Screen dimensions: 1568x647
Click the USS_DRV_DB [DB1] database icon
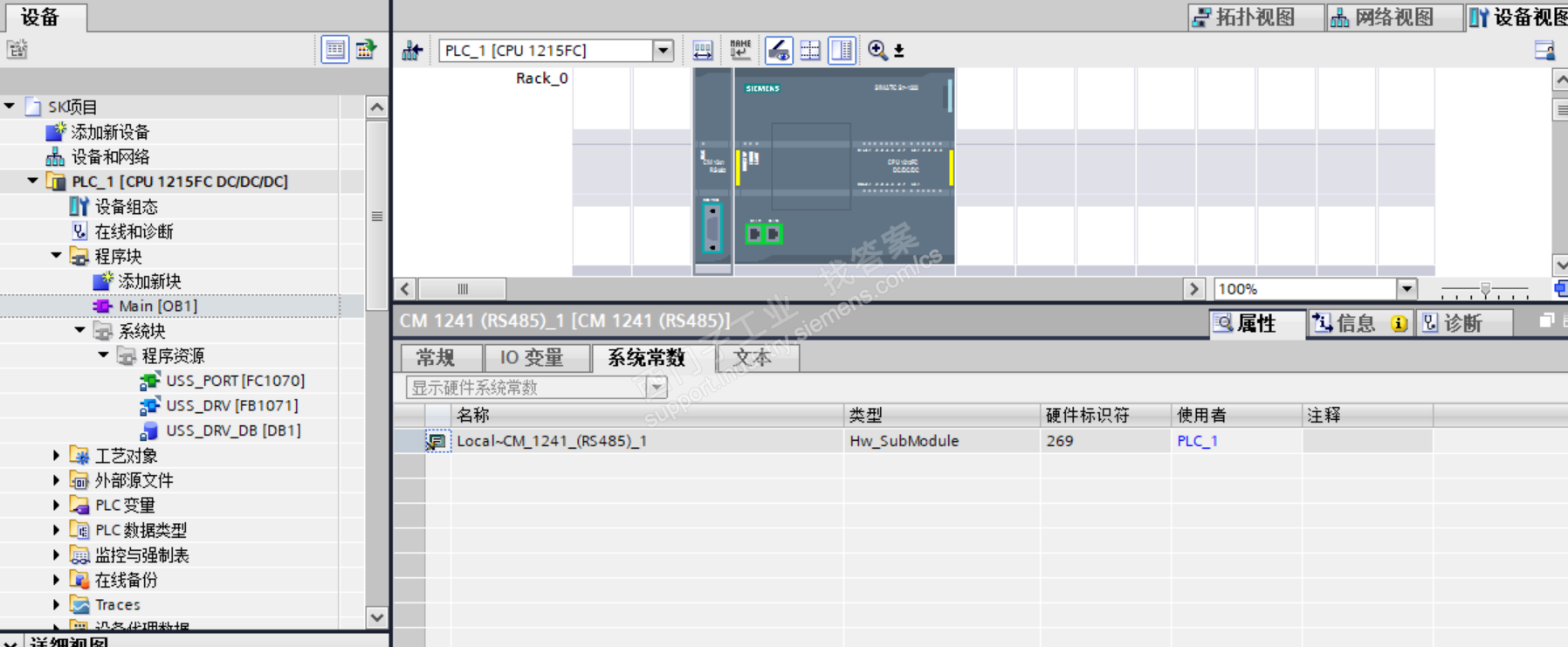pos(150,430)
